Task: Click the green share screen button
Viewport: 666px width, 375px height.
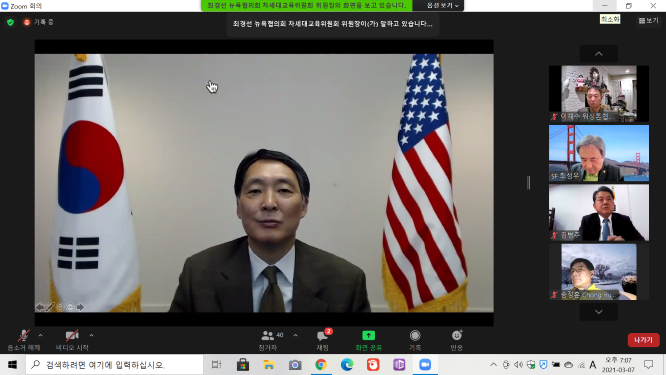Action: click(x=368, y=340)
